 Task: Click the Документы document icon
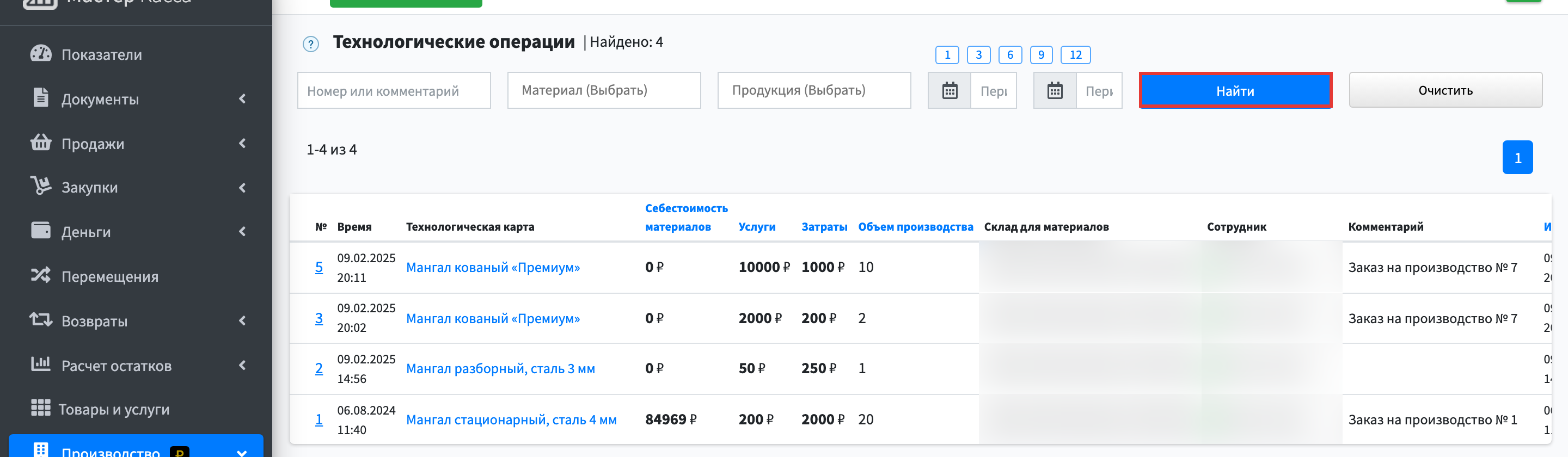tap(41, 98)
